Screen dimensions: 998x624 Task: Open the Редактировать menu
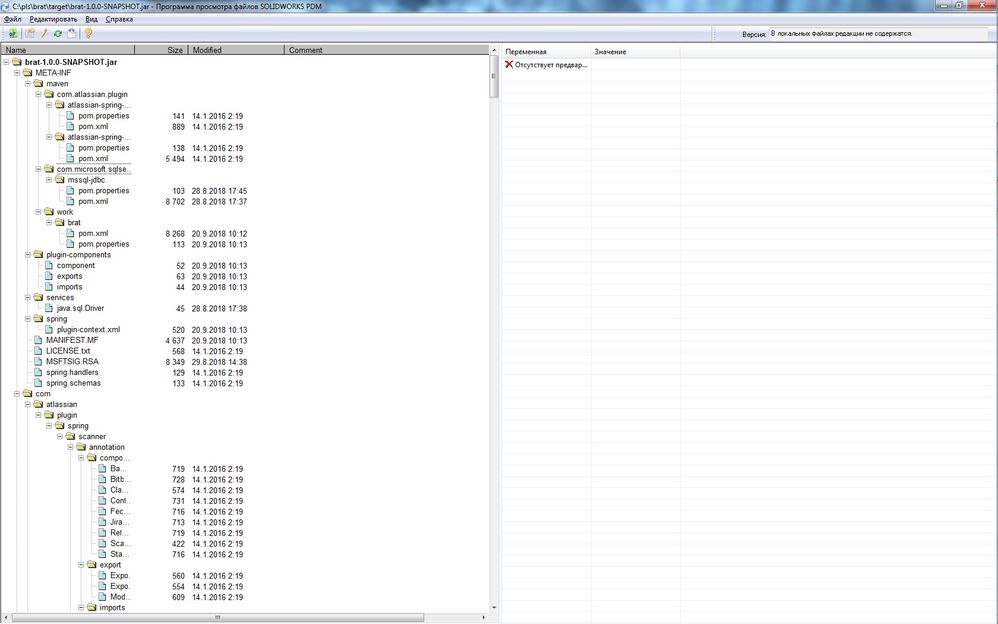(53, 19)
